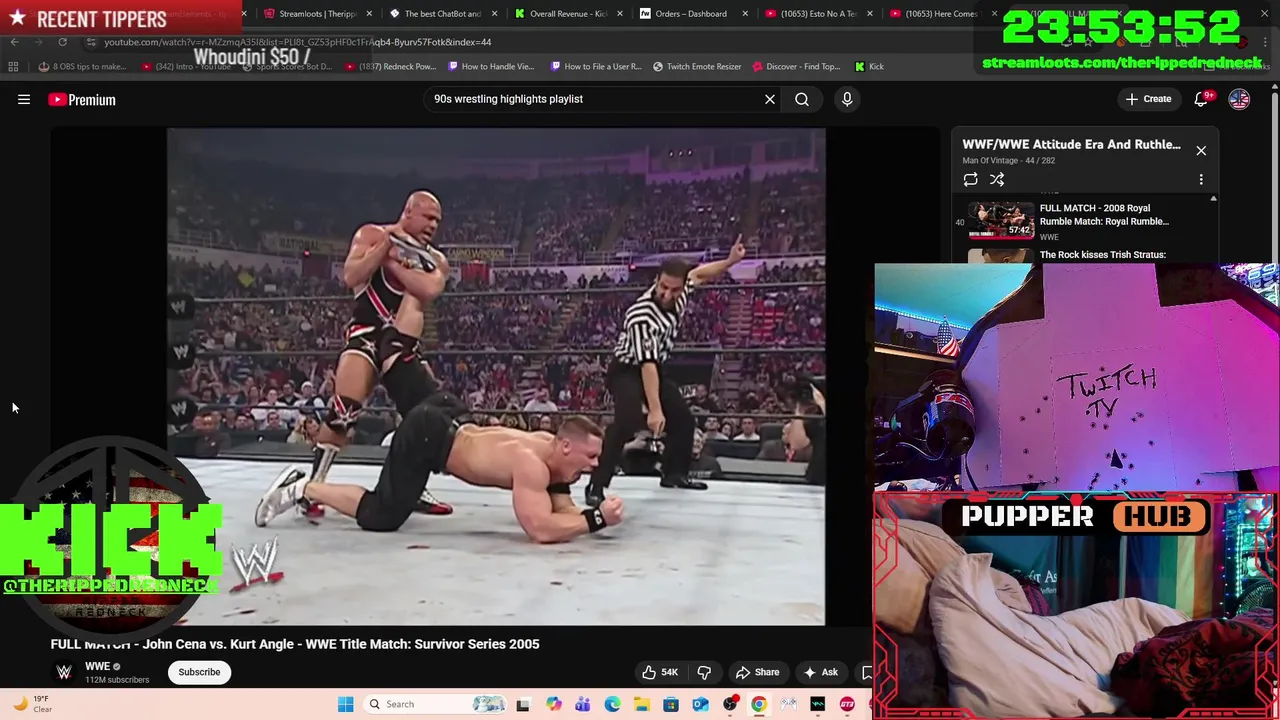Screen dimensions: 1280x720
Task: Click the browser back arrow
Action: click(x=14, y=42)
